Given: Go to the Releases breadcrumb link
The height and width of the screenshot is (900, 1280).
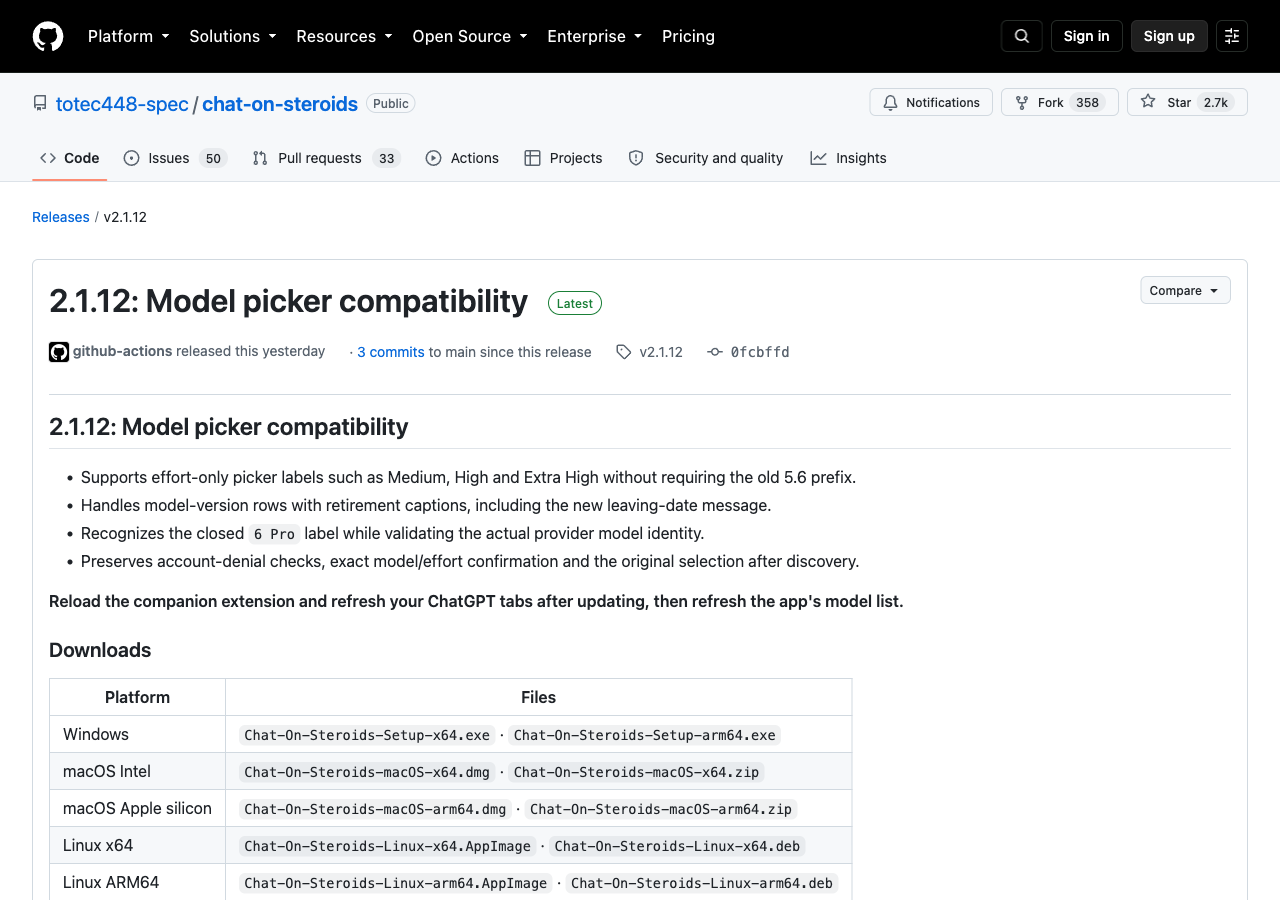Looking at the screenshot, I should pyautogui.click(x=61, y=217).
